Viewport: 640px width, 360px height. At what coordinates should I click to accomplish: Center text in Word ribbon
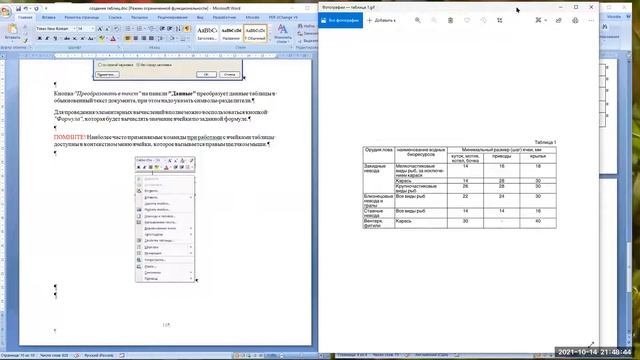[x=136, y=38]
